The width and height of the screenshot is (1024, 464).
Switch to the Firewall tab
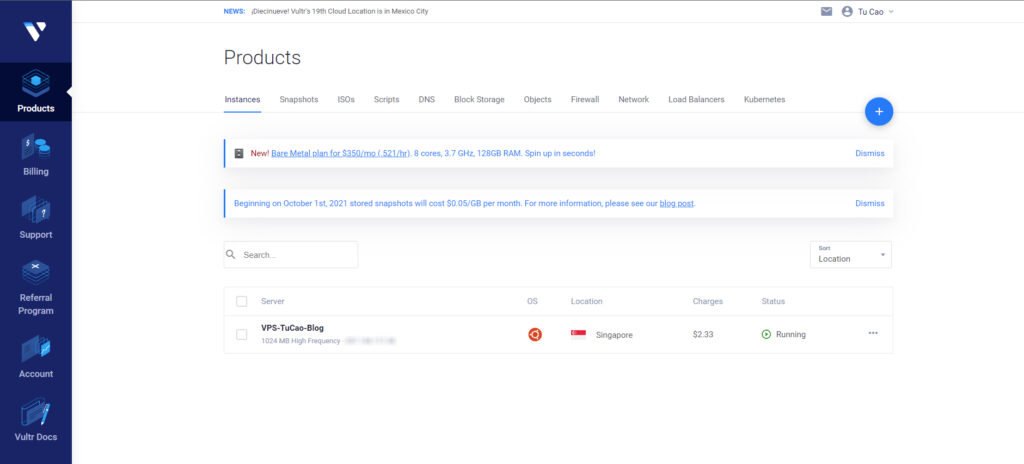[x=585, y=100]
